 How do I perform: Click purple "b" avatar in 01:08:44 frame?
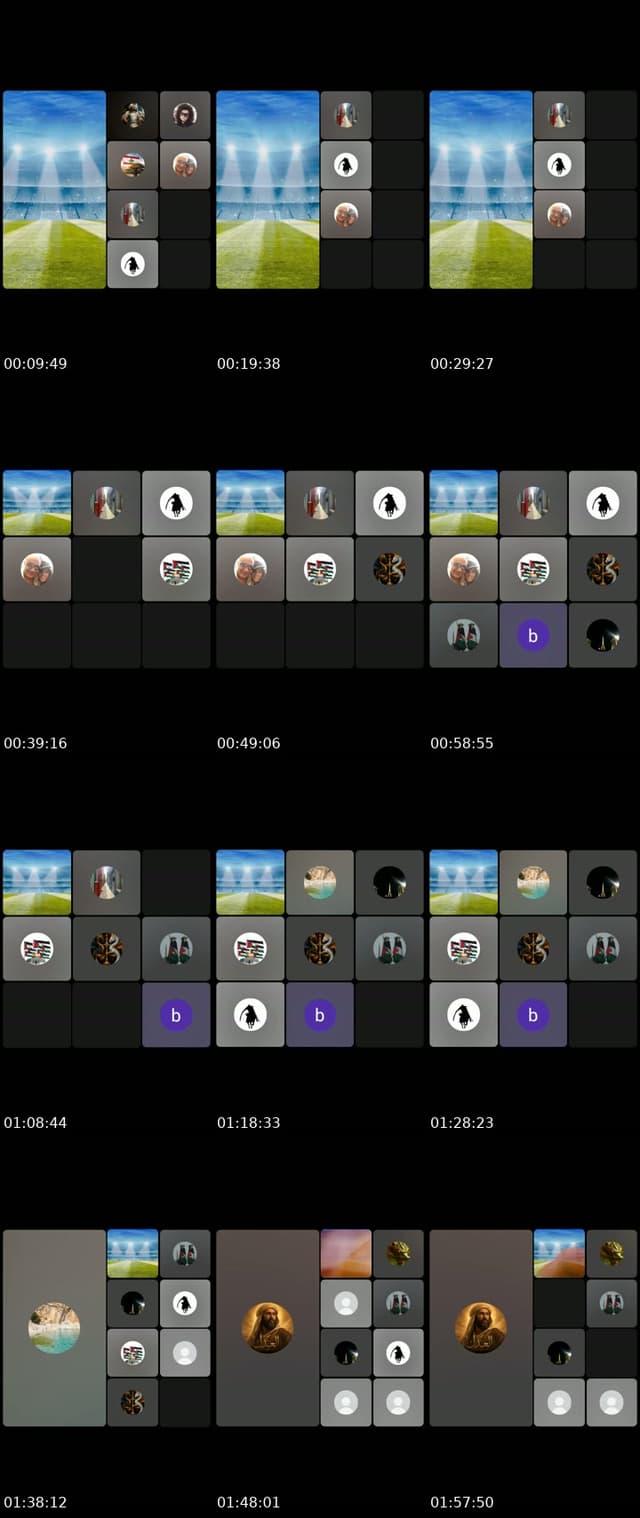coord(176,1015)
